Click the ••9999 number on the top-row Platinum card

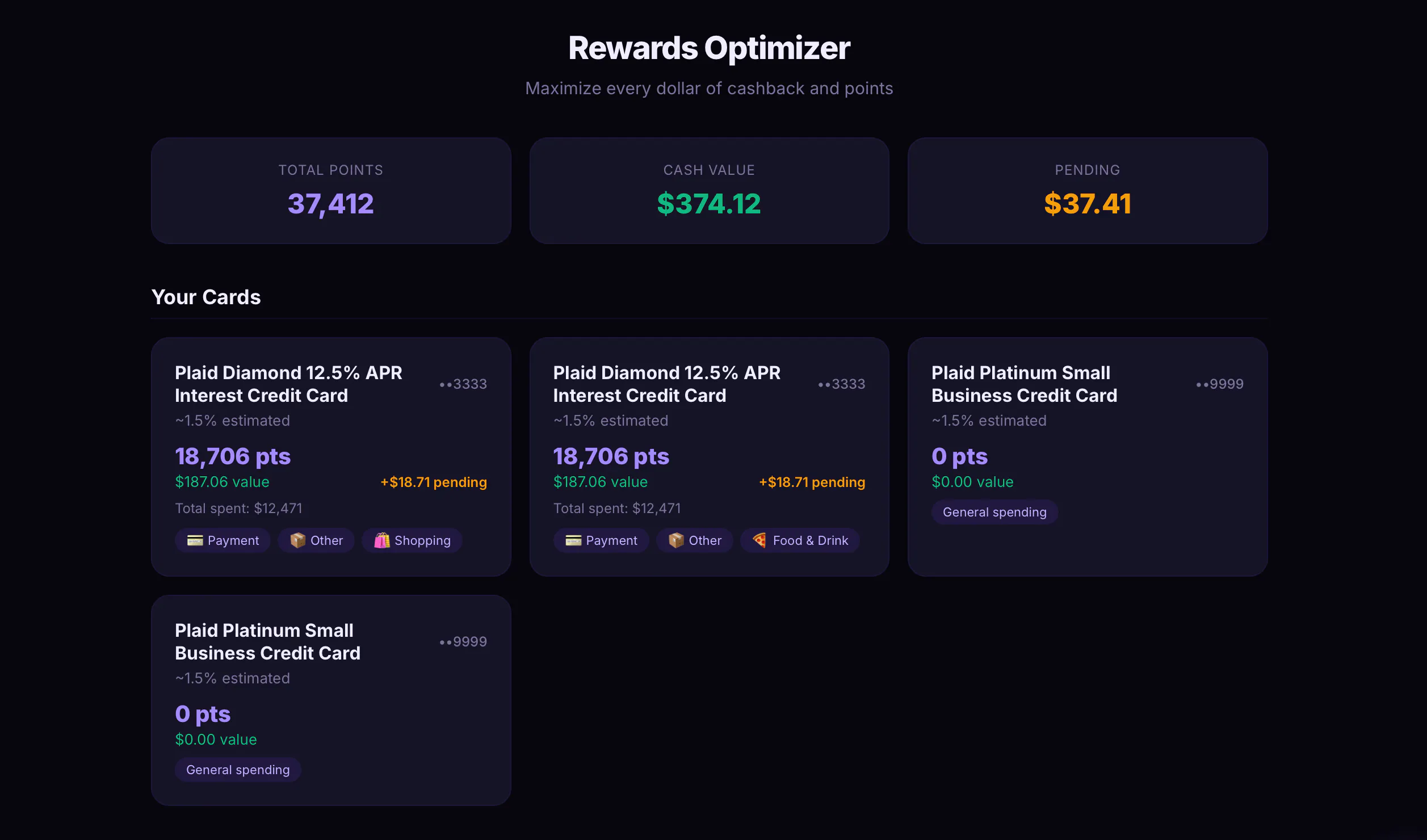pyautogui.click(x=1219, y=384)
